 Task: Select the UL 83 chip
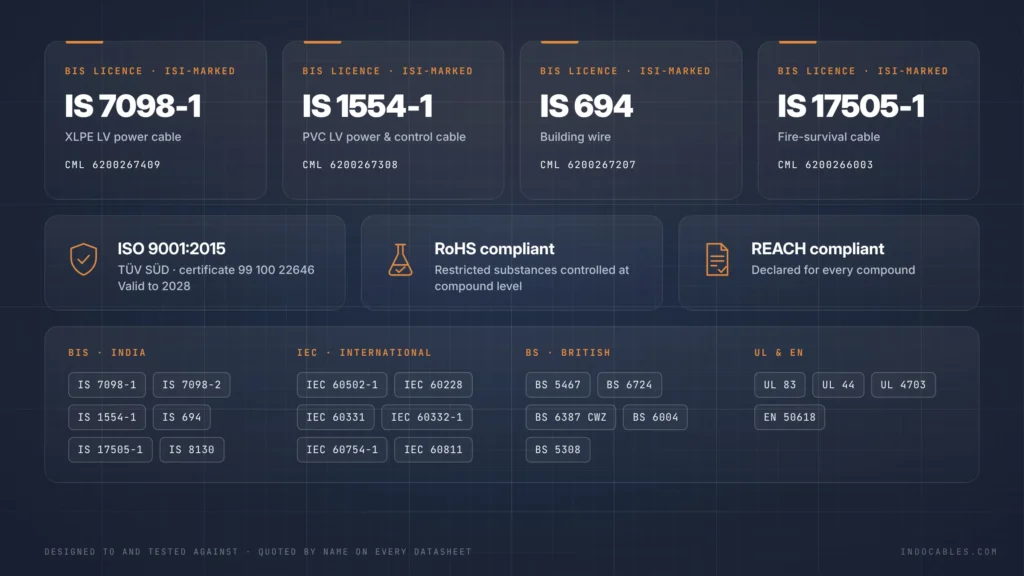pyautogui.click(x=780, y=385)
